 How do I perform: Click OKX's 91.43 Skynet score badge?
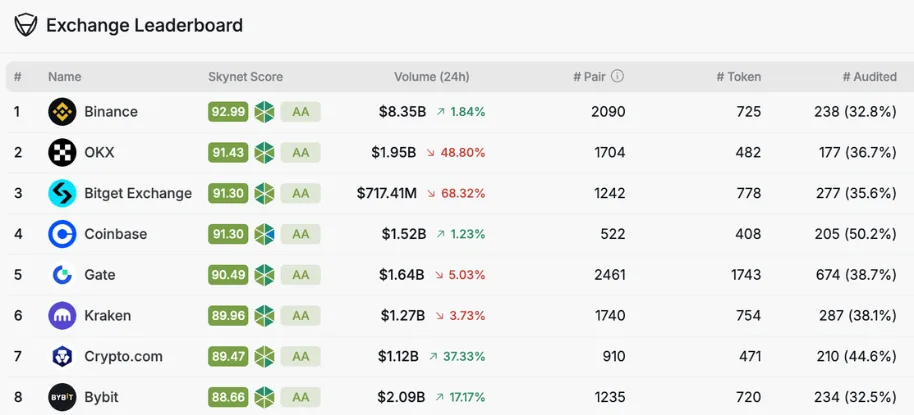point(228,153)
